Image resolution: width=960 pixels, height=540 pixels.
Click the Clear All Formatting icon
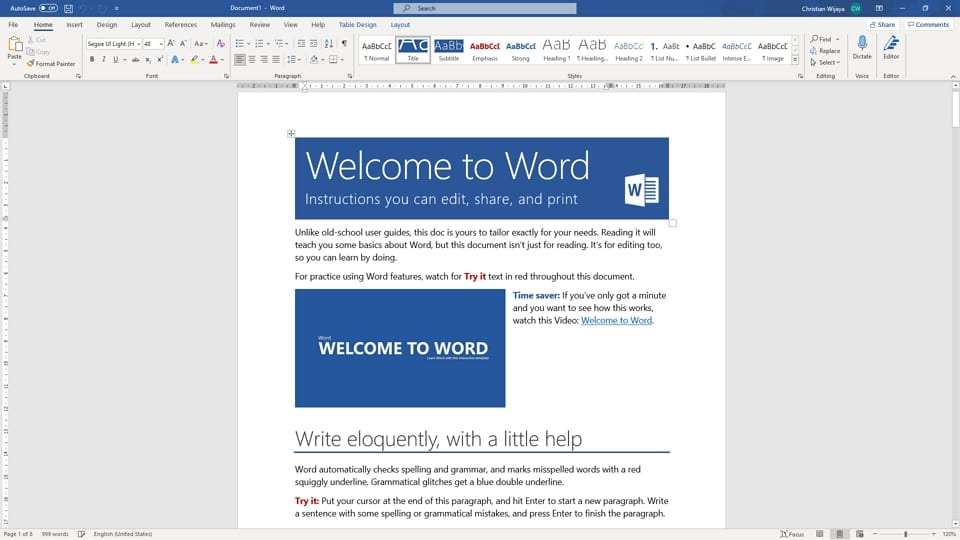pyautogui.click(x=220, y=44)
